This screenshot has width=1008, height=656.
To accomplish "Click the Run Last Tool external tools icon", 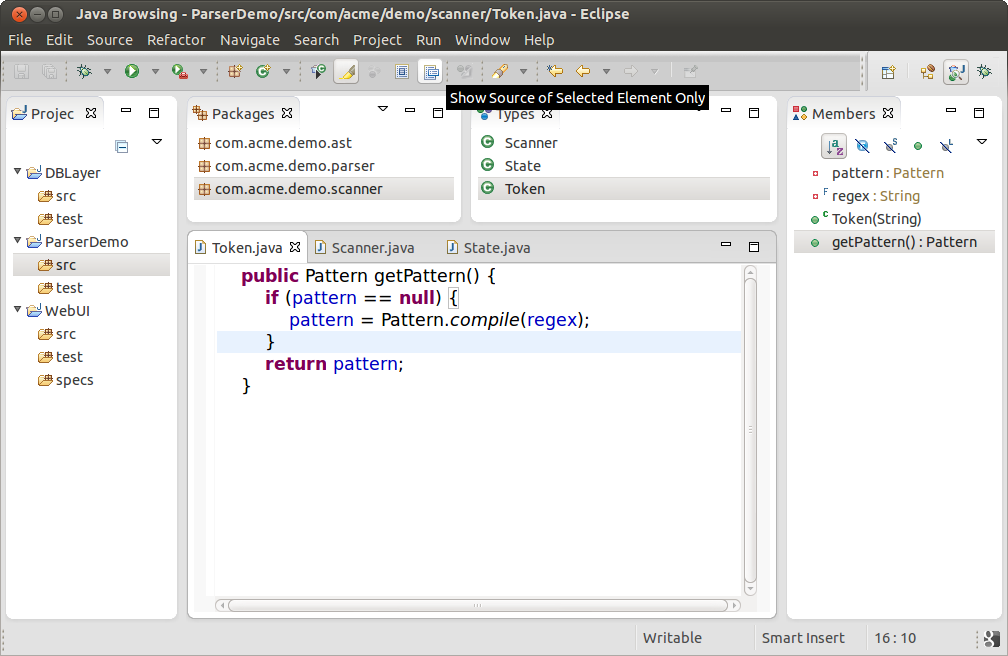I will 180,71.
